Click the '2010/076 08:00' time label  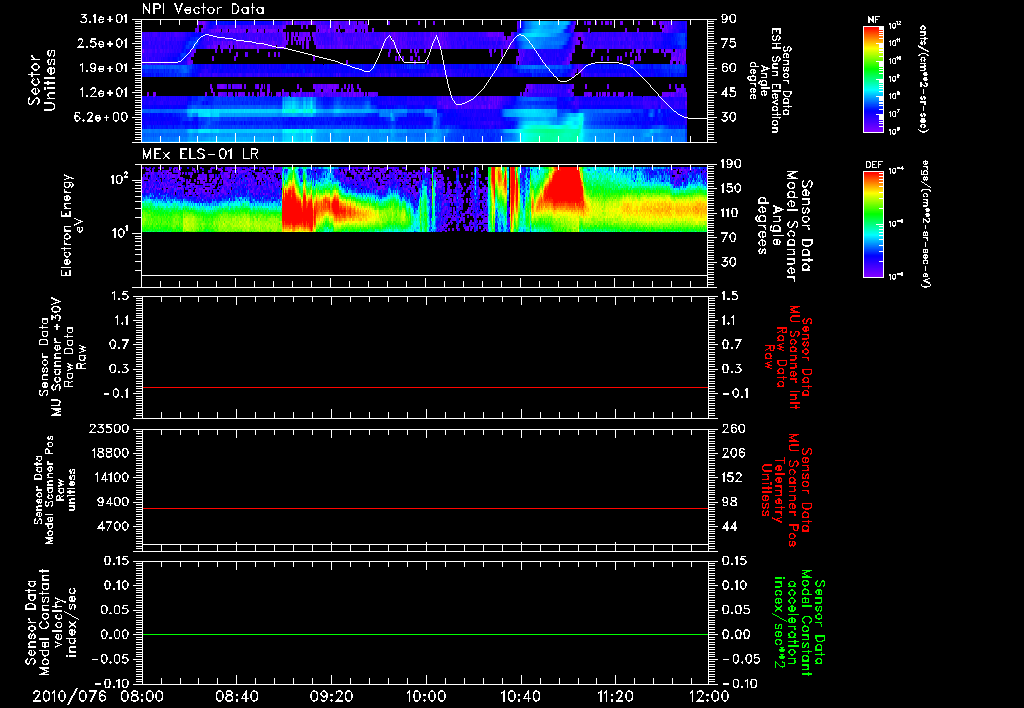tap(98, 696)
